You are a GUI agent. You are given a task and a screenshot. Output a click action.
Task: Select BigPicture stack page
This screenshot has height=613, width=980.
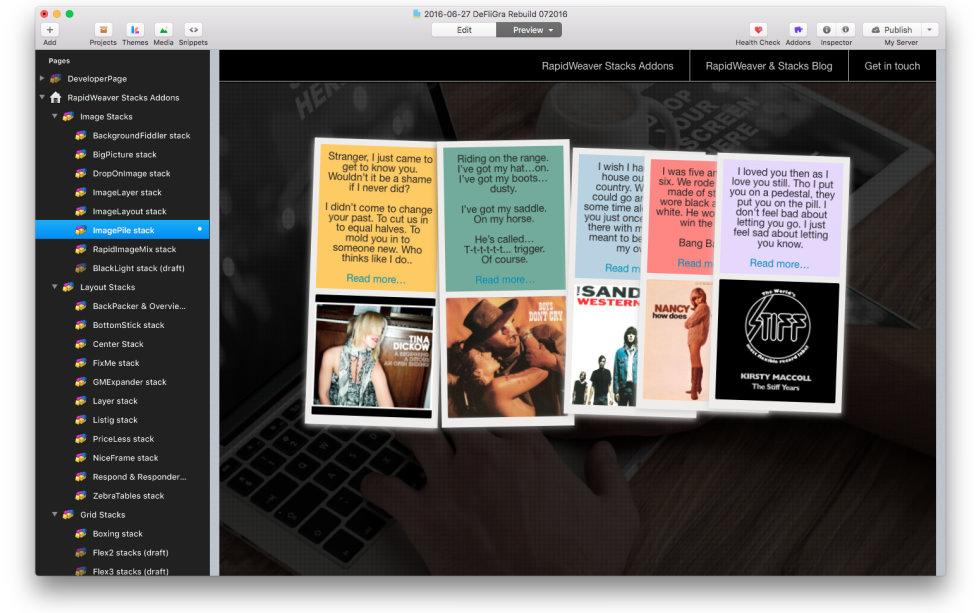pos(122,154)
